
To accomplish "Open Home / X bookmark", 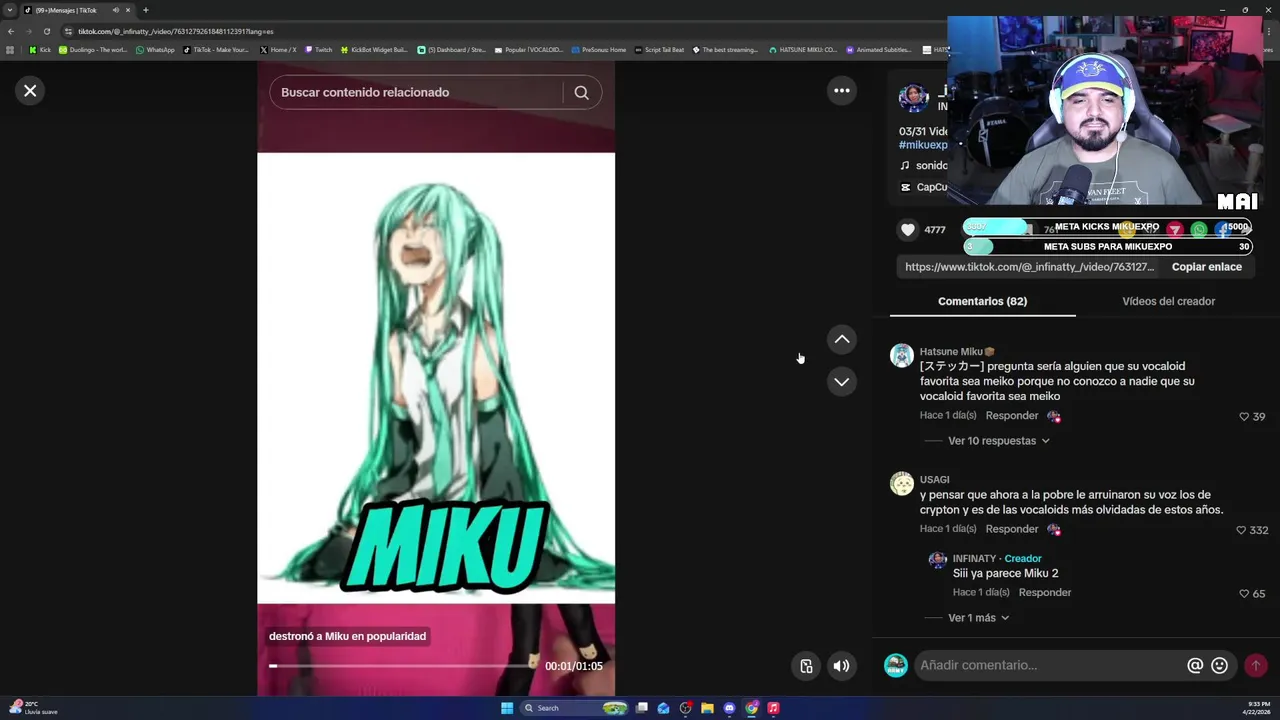I will tap(278, 50).
